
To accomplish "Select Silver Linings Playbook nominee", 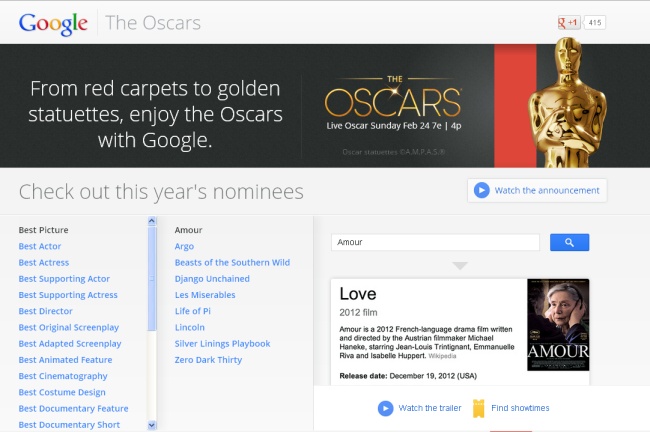I will point(222,343).
